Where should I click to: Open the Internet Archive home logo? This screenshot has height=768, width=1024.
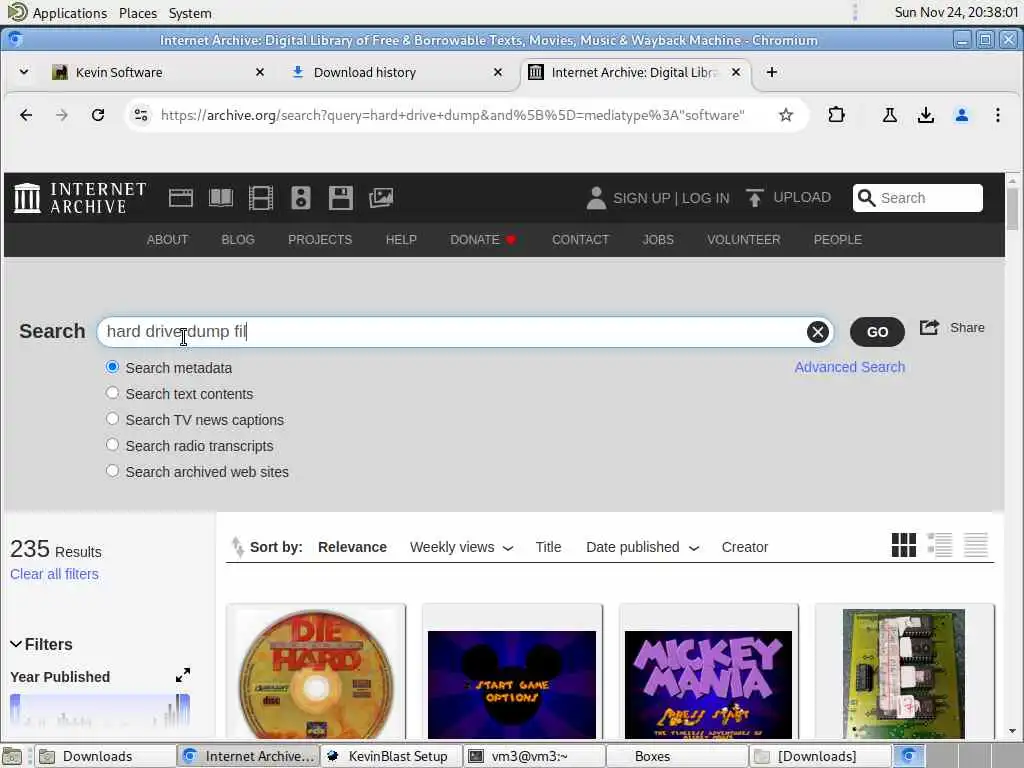click(x=80, y=198)
